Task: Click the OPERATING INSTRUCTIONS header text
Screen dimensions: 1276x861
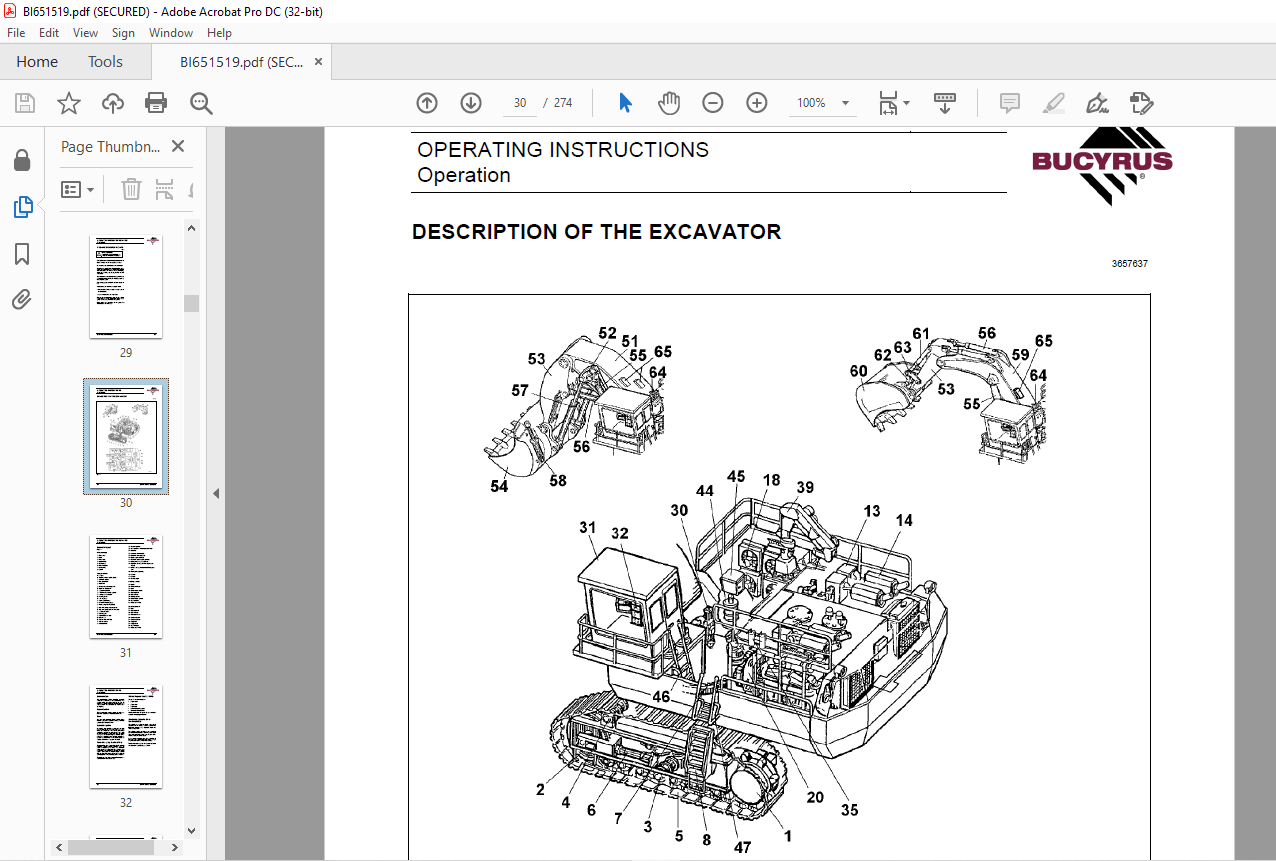Action: pos(563,150)
